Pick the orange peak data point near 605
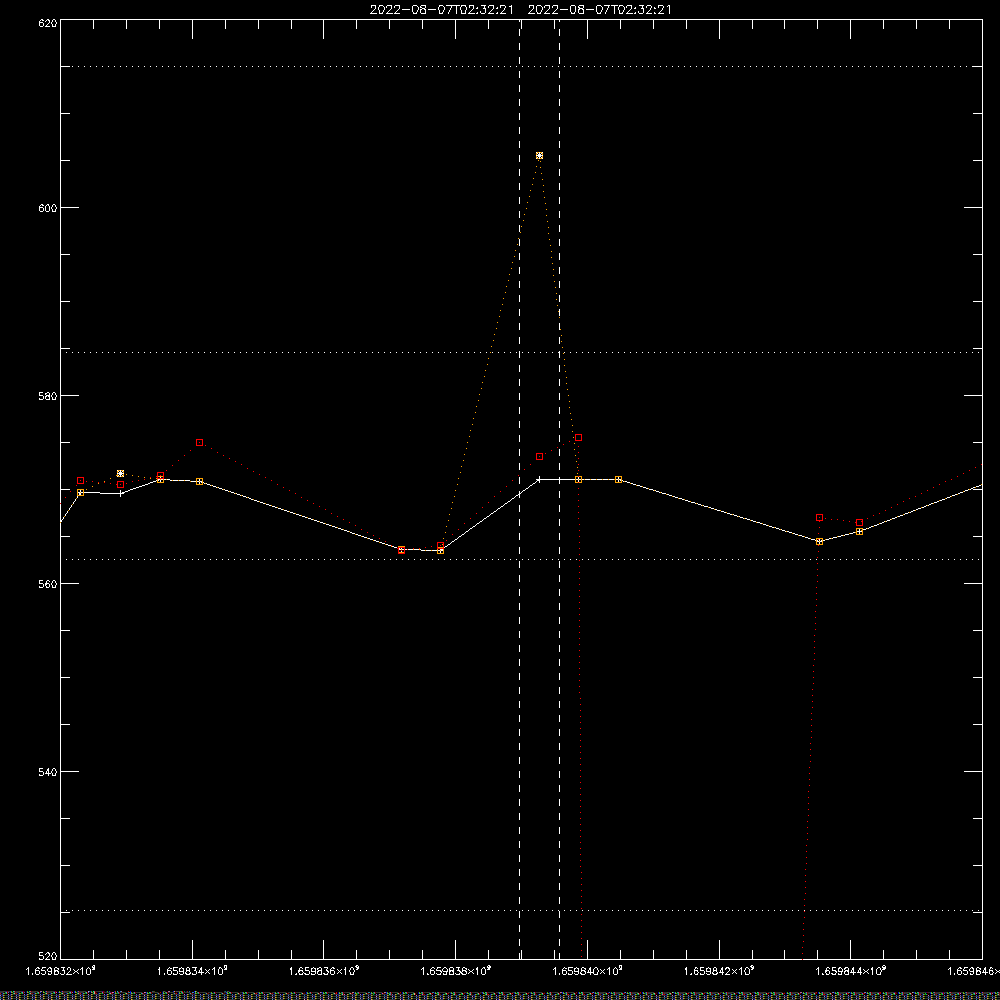 pos(540,156)
